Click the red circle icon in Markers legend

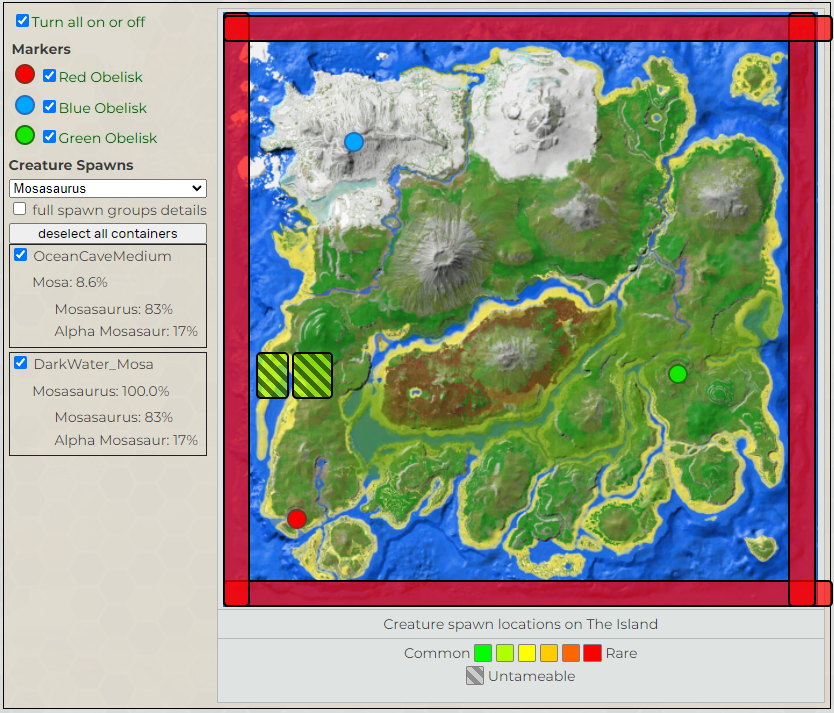pyautogui.click(x=25, y=74)
